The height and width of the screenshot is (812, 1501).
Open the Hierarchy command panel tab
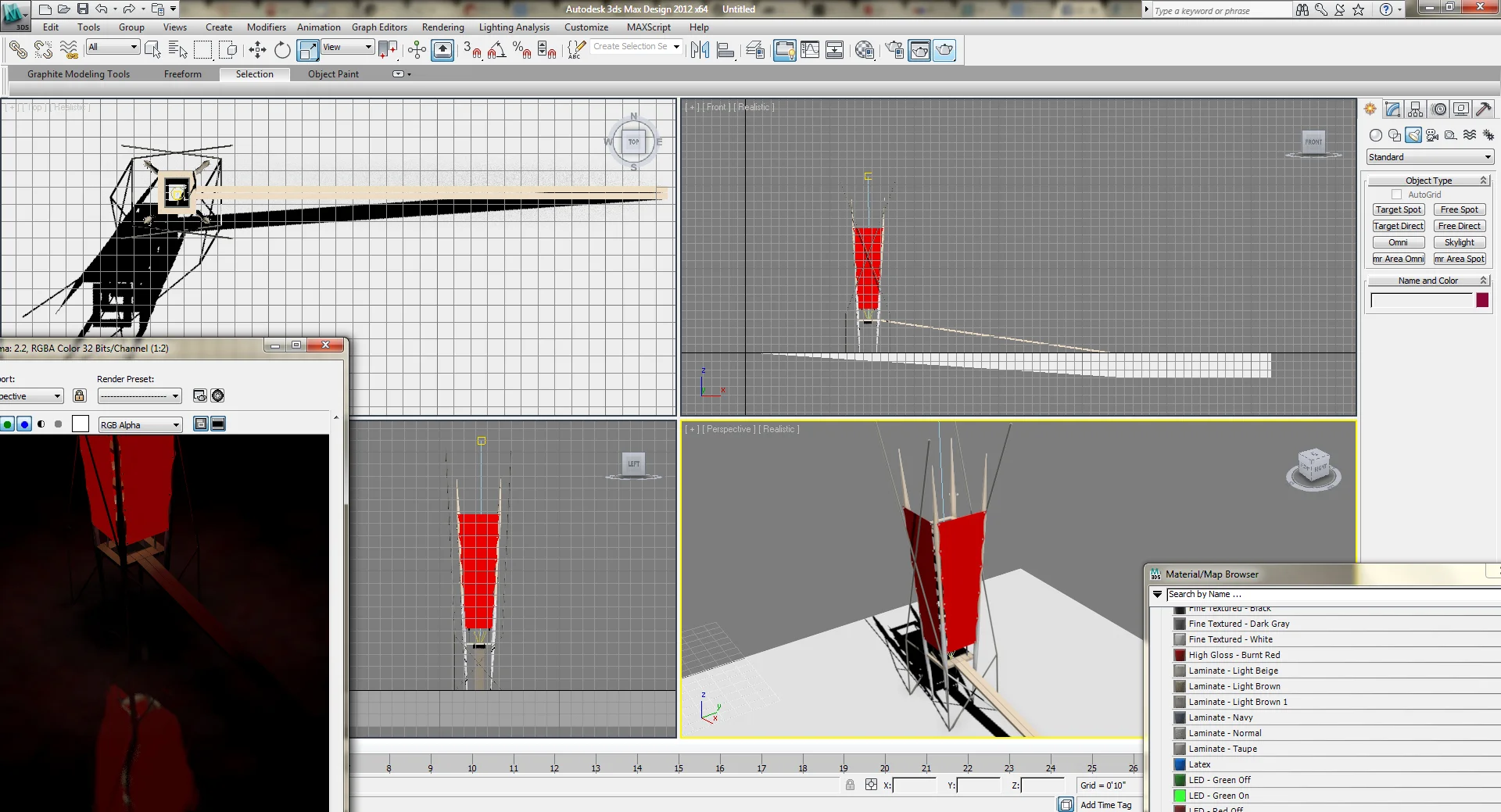coord(1416,109)
